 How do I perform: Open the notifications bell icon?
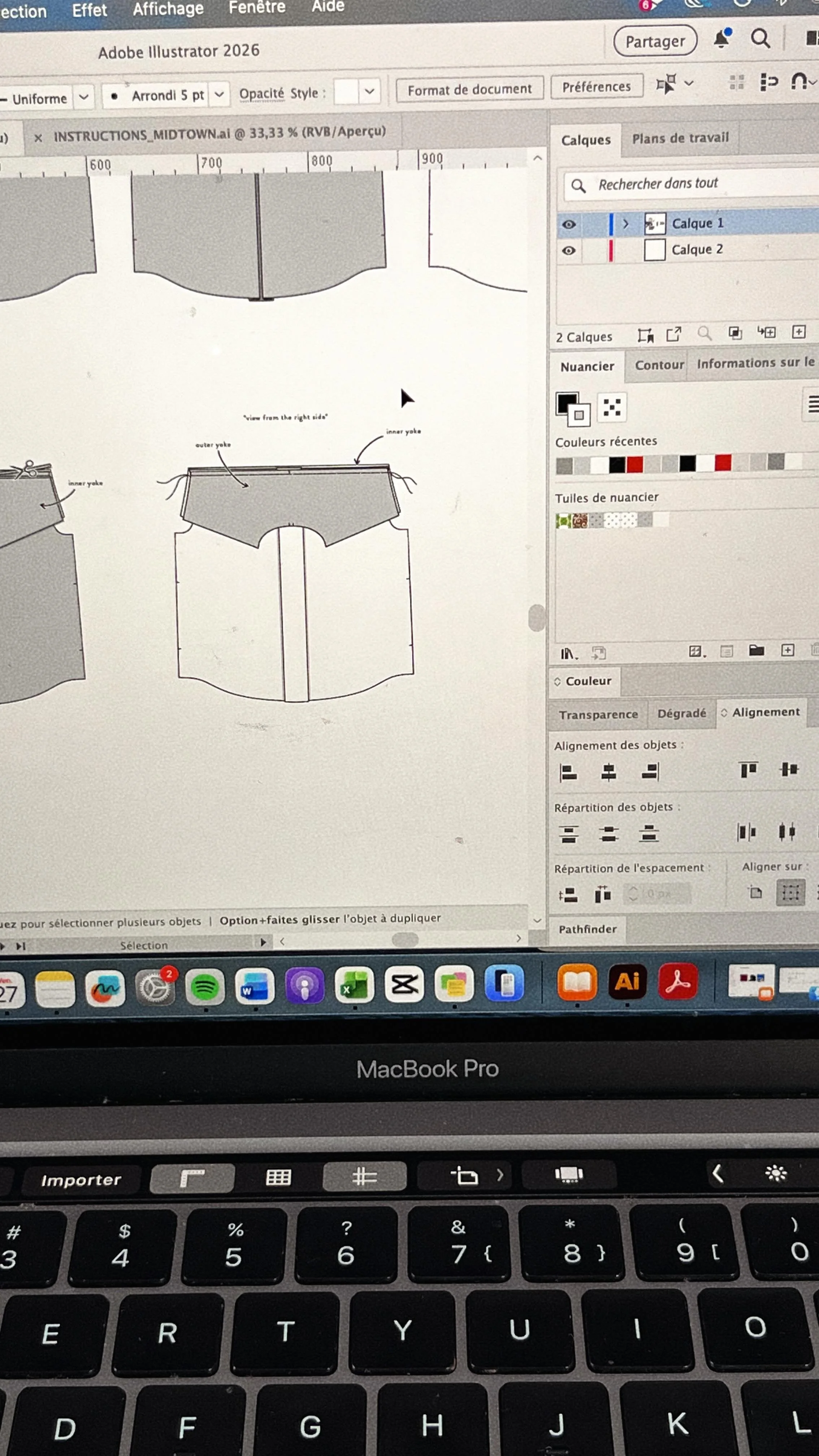722,39
